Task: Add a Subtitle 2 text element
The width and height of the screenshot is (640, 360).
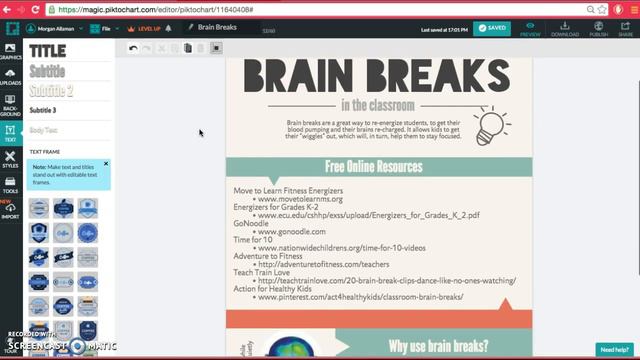Action: [x=51, y=91]
